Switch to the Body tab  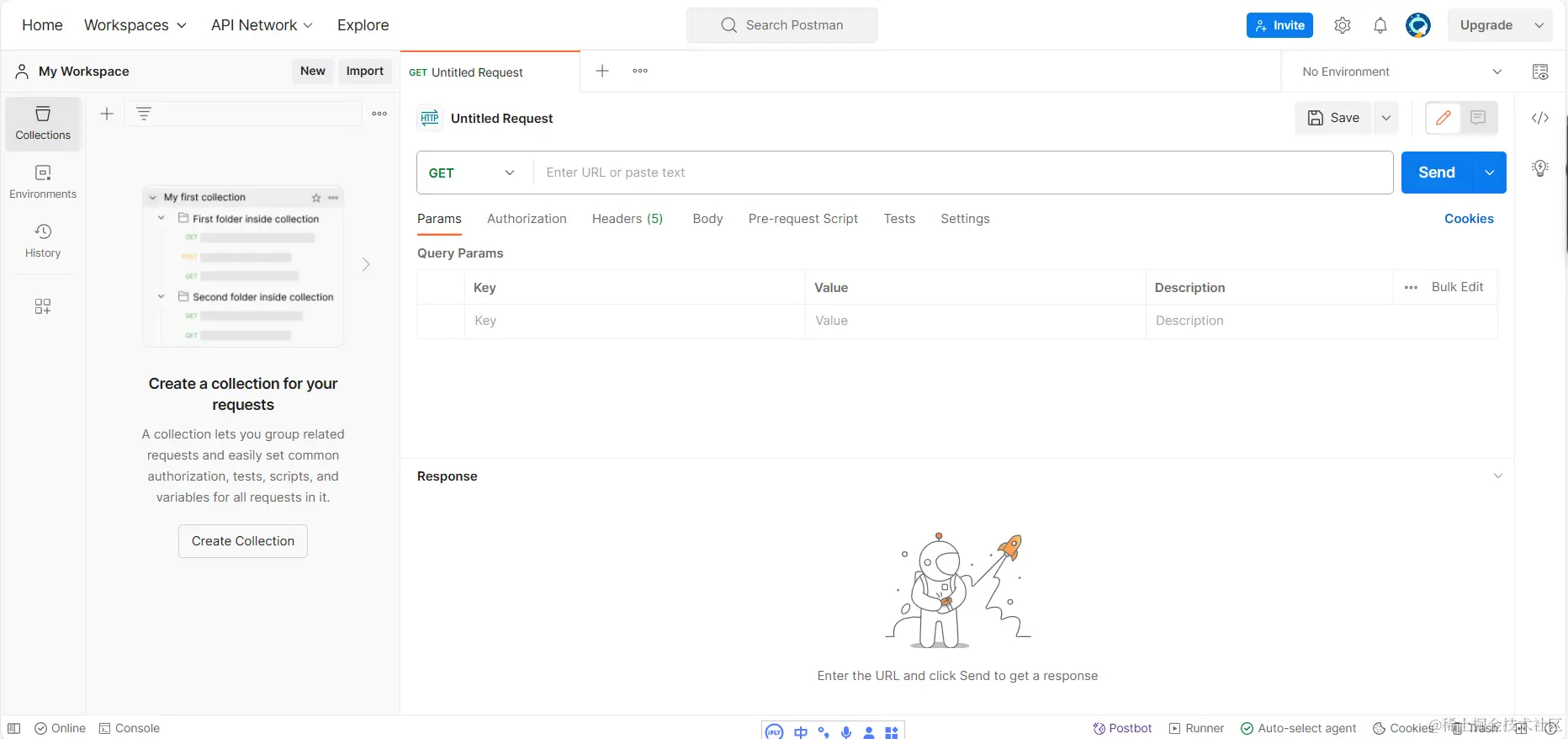coord(707,219)
